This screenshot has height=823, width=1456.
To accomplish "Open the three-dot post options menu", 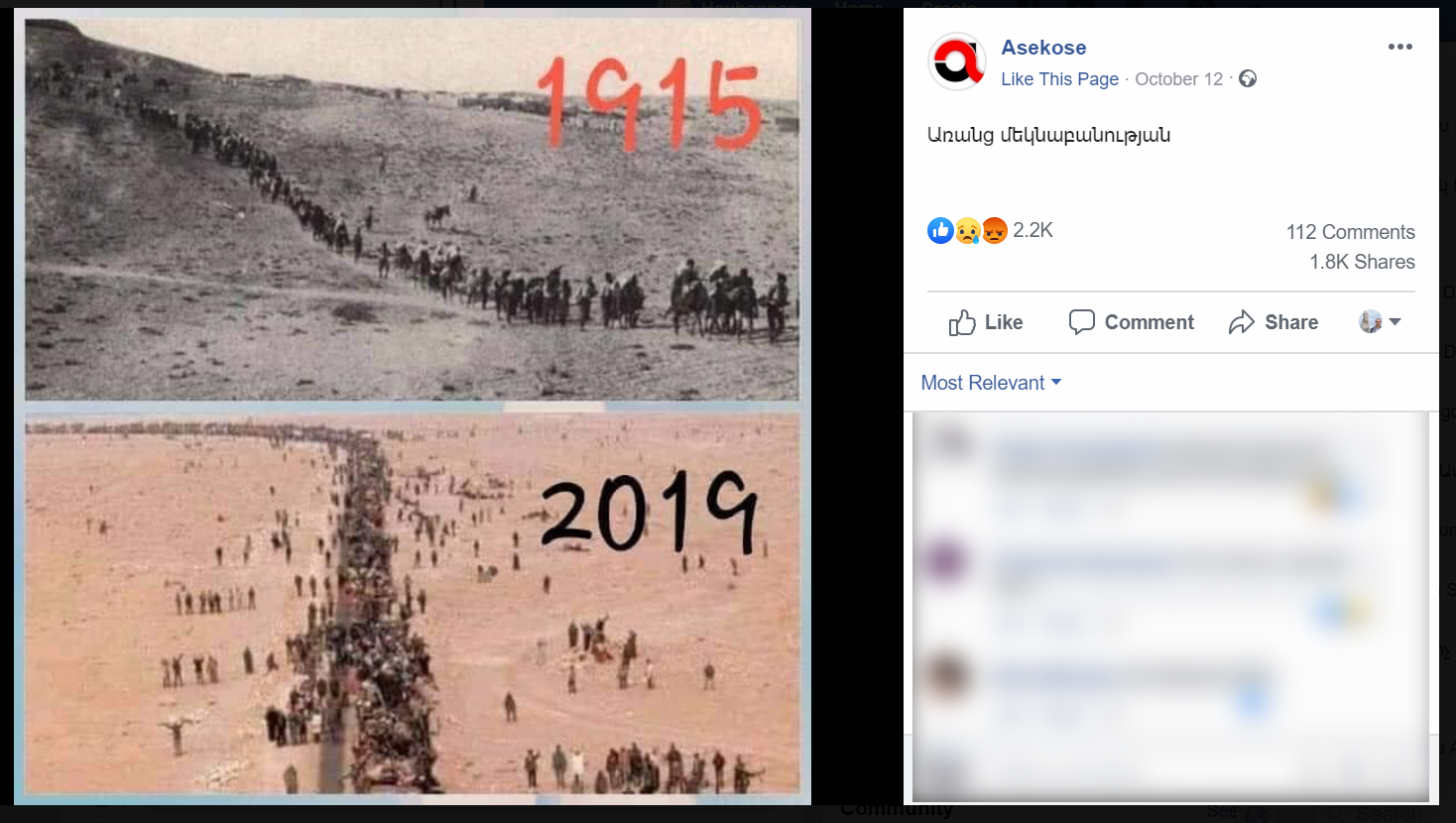I will click(x=1399, y=47).
